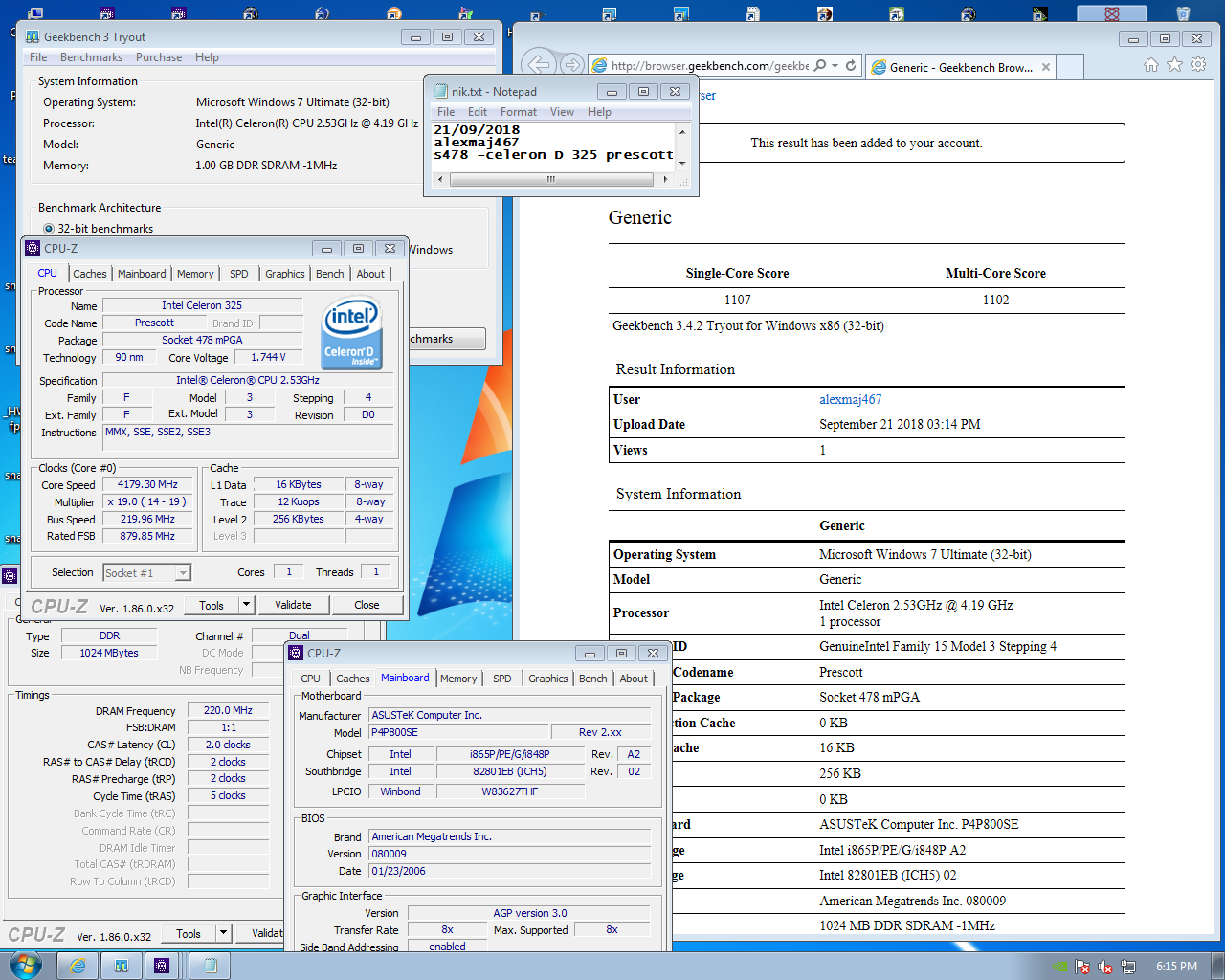
Task: Switch to Memory tab in the CPU-Z Mainboard window
Action: [x=458, y=679]
